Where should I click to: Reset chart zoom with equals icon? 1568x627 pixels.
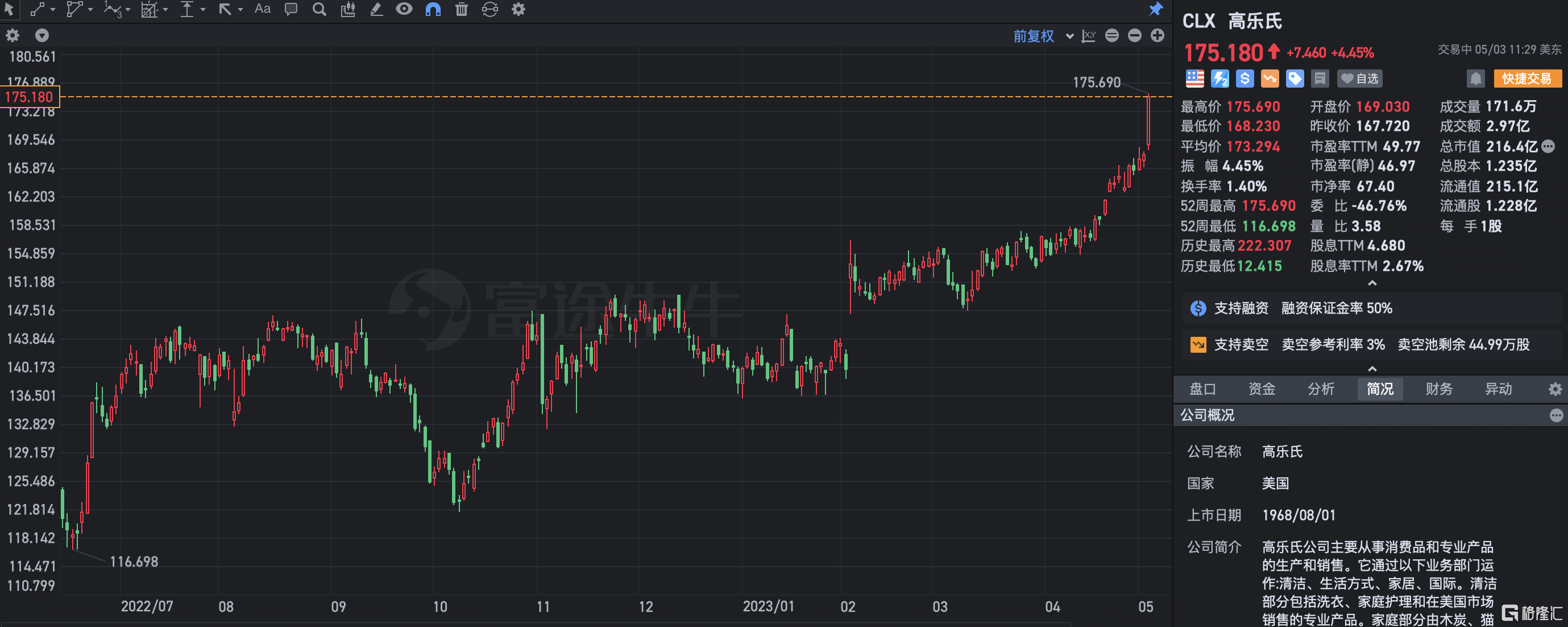click(x=1111, y=36)
